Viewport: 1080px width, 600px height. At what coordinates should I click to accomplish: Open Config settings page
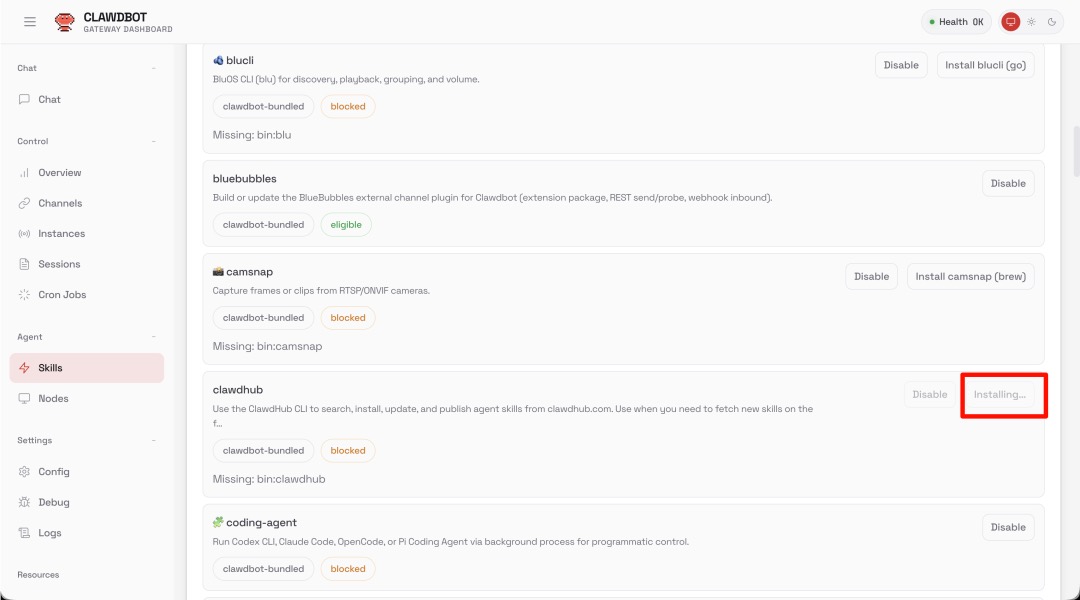coord(54,472)
